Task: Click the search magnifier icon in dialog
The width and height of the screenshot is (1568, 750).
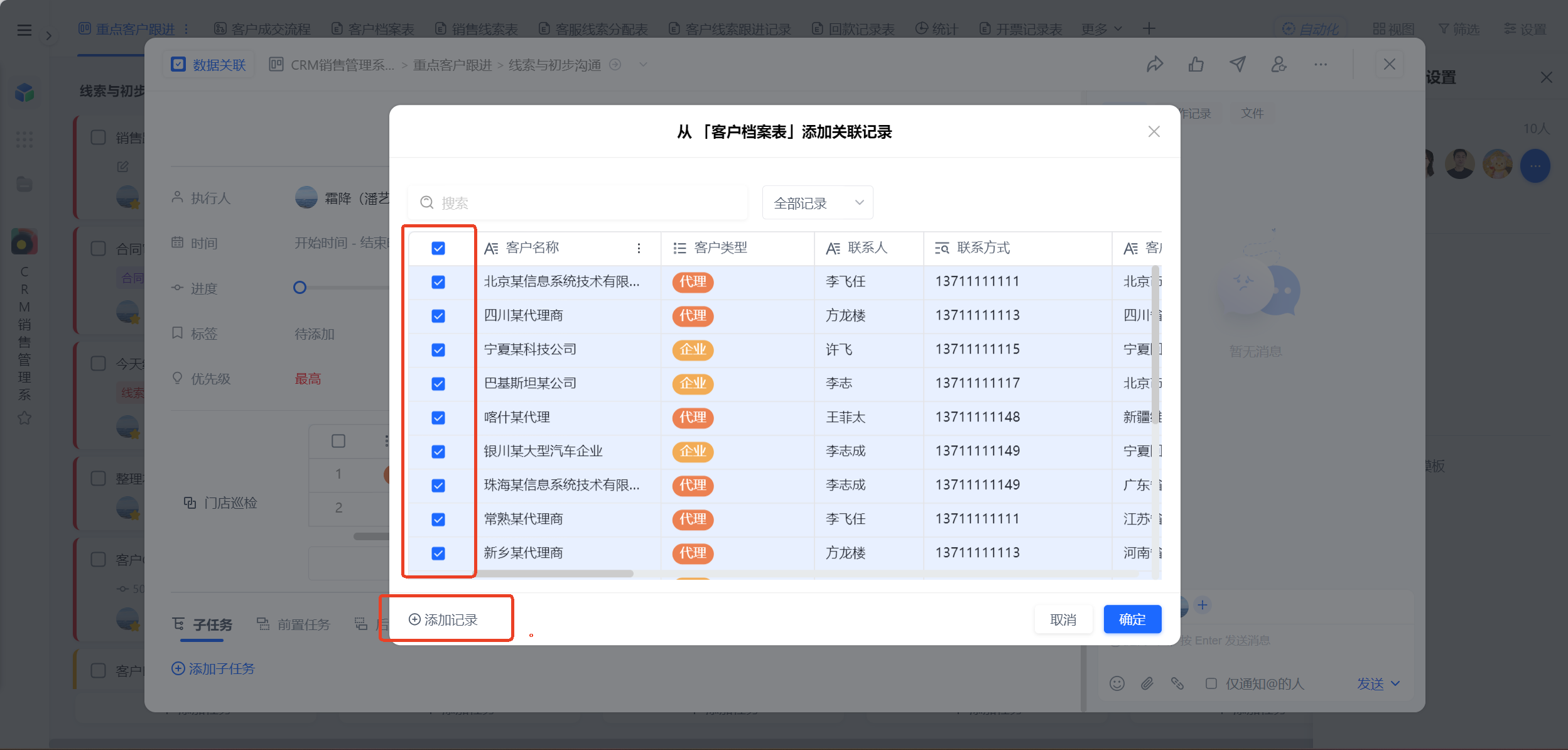Action: (x=427, y=202)
